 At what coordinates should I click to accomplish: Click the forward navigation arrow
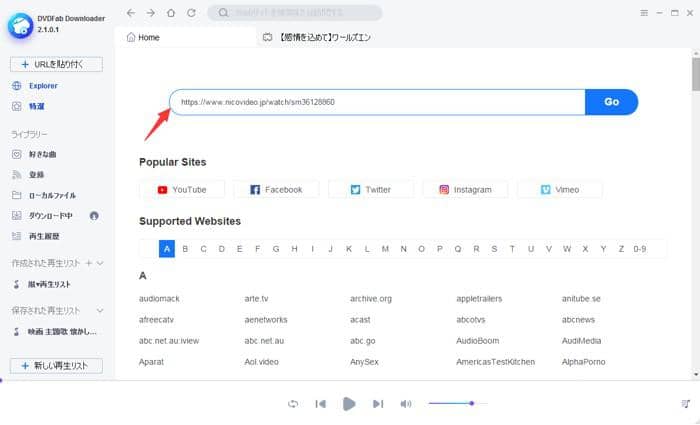[x=151, y=13]
